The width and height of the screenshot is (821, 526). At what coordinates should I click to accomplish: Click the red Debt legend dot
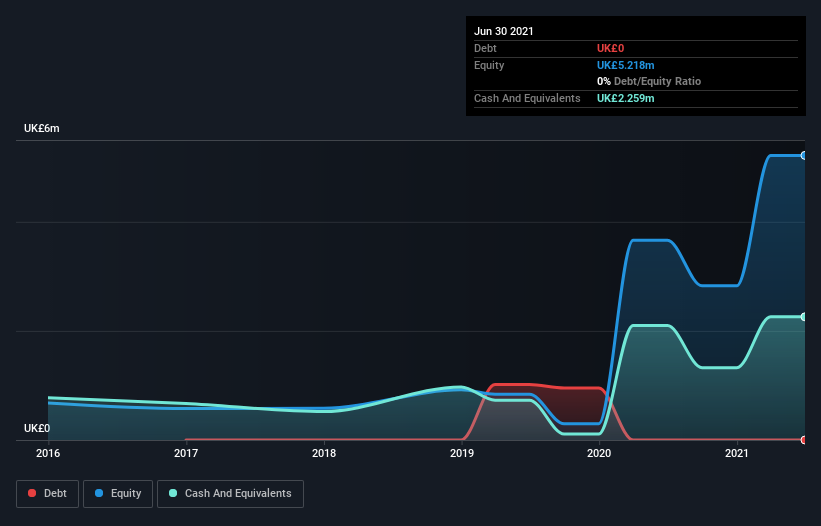click(32, 493)
